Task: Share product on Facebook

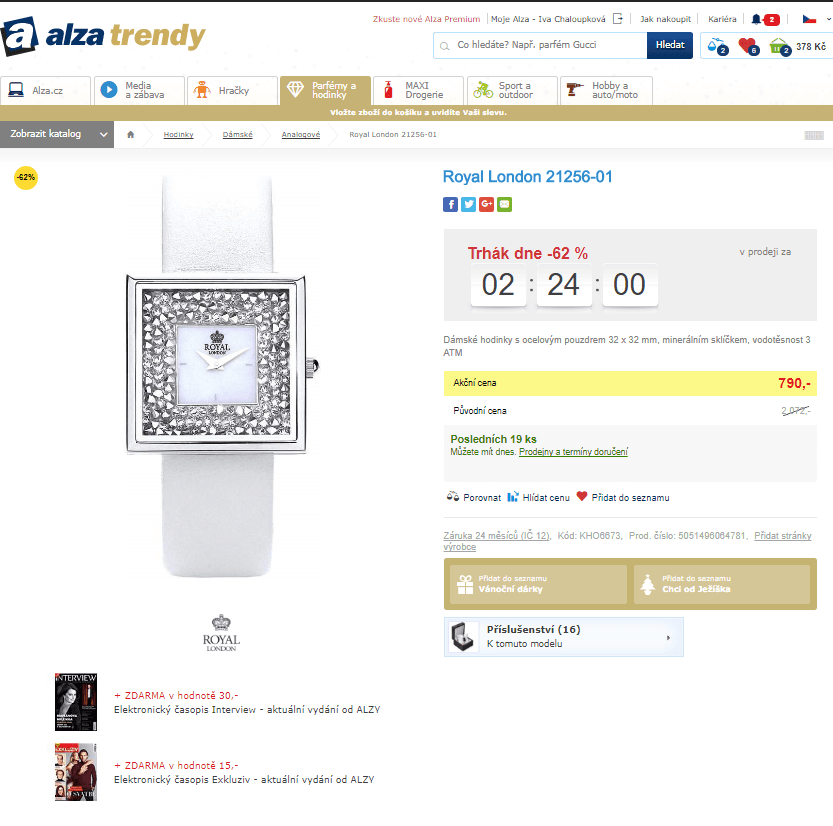Action: click(450, 204)
